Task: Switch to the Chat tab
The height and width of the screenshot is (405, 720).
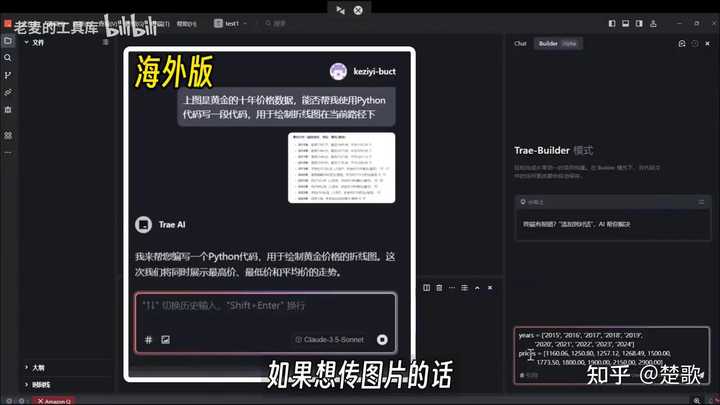Action: (x=520, y=44)
